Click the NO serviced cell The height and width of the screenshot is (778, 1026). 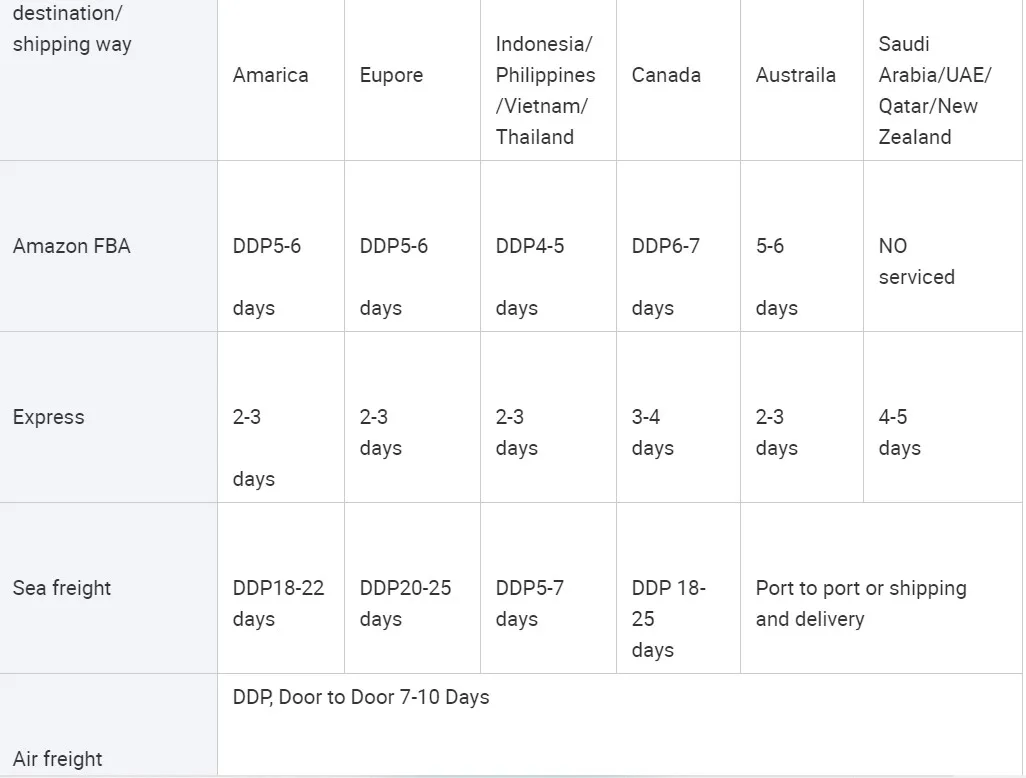click(x=943, y=246)
